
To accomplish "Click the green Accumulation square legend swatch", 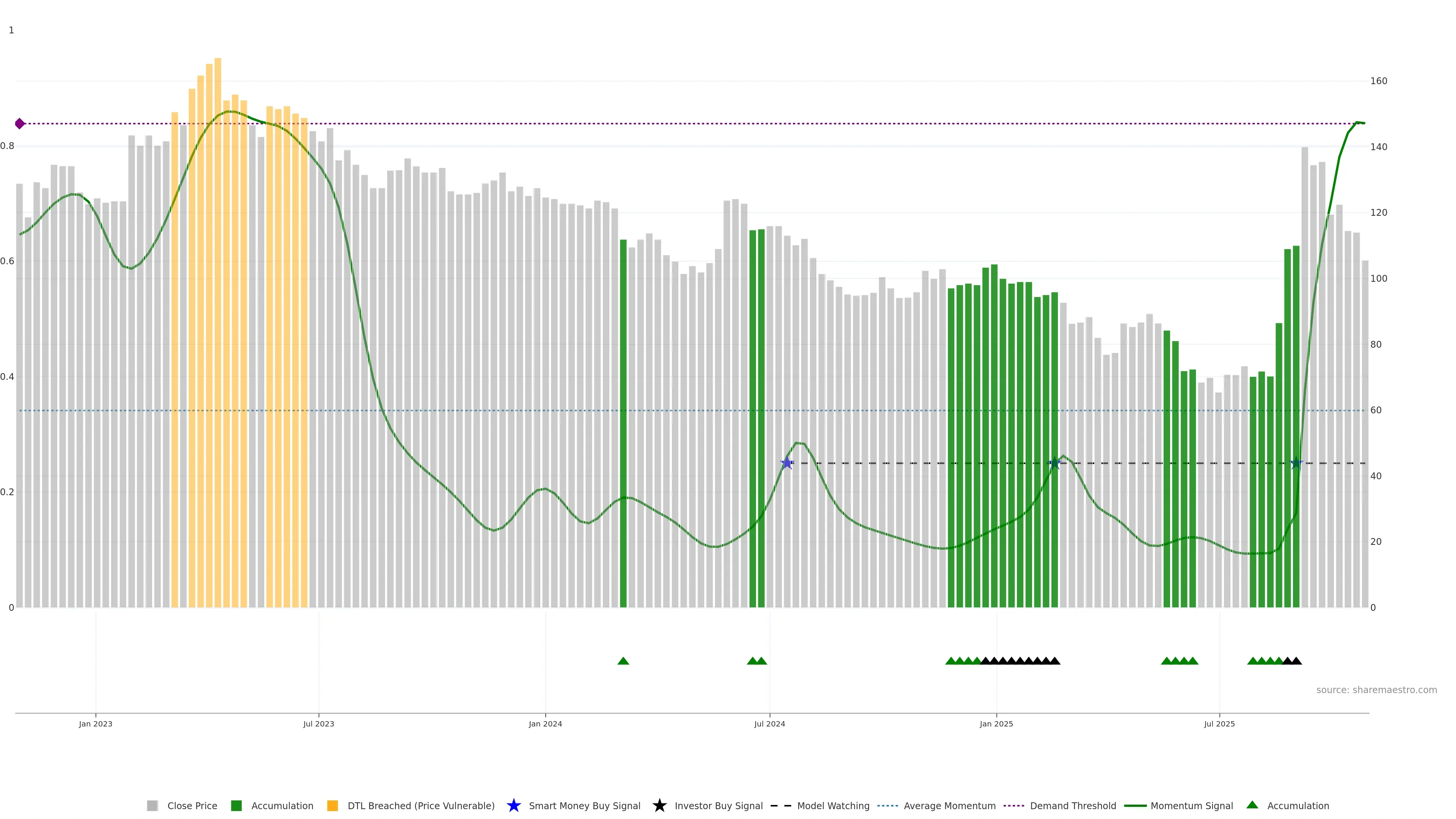I will [236, 806].
